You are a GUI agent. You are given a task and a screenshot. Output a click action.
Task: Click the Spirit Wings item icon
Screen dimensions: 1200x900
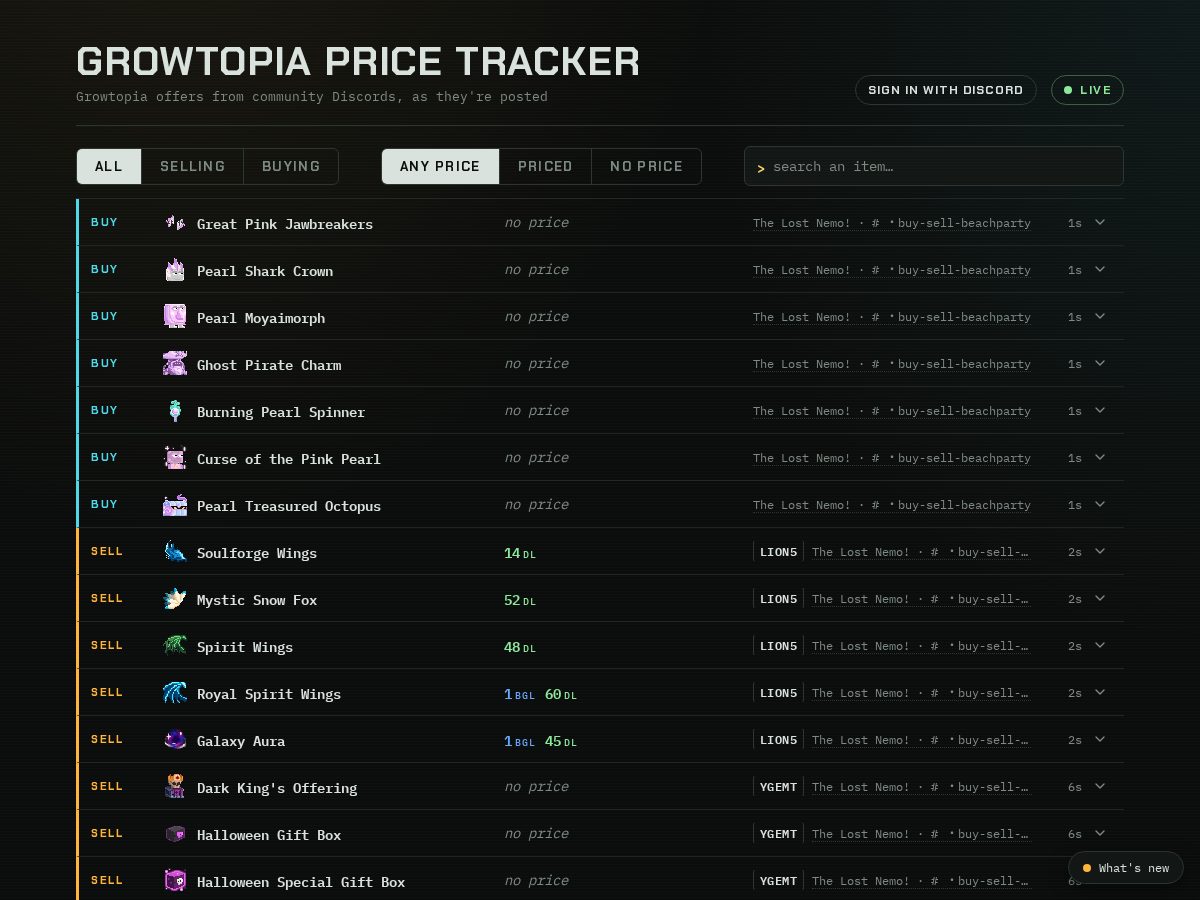point(175,646)
